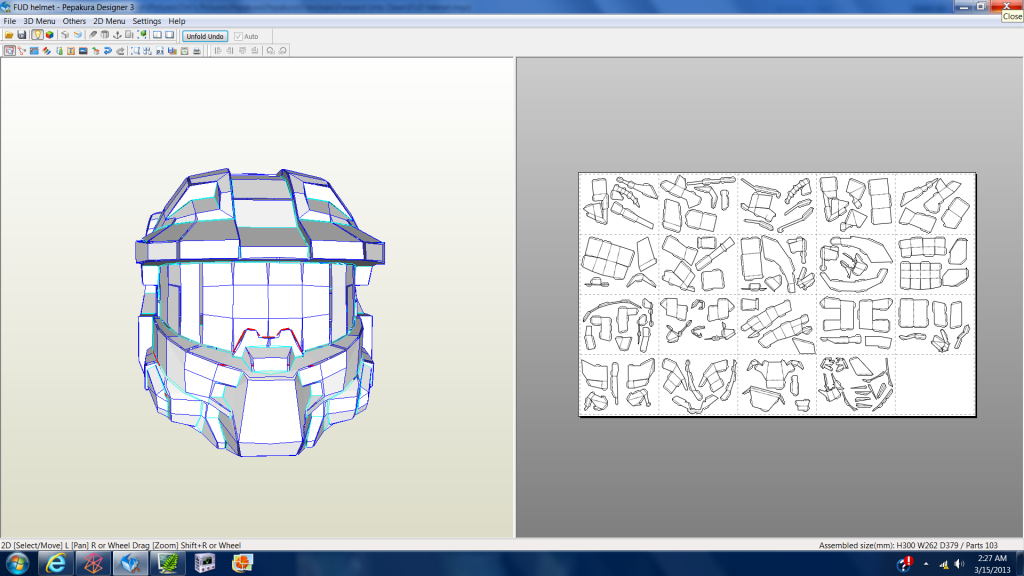Image resolution: width=1024 pixels, height=576 pixels.
Task: Click the green fern monitor taskbar icon
Action: (167, 564)
